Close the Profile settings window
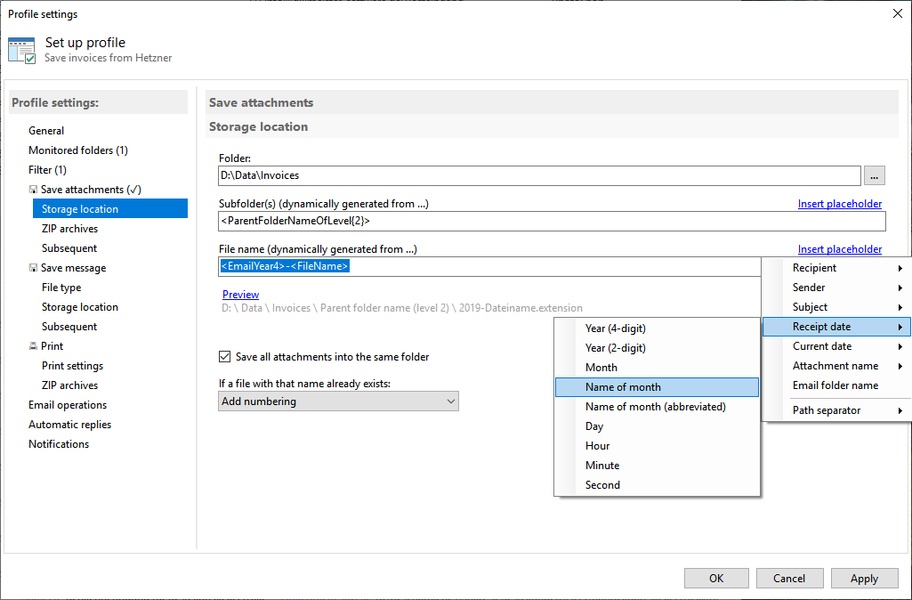This screenshot has height=600, width=912. [895, 14]
